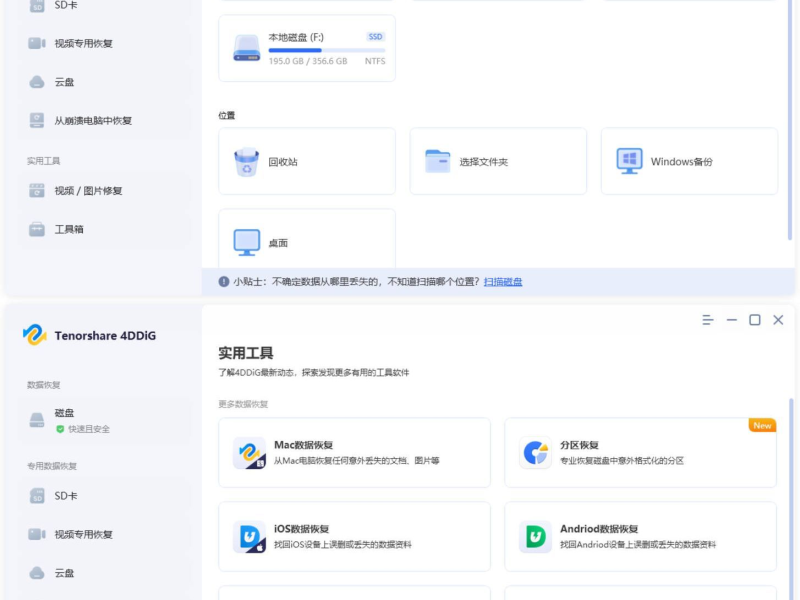The image size is (800, 600).
Task: Click cloud icon in lower window sidebar
Action: (37, 573)
